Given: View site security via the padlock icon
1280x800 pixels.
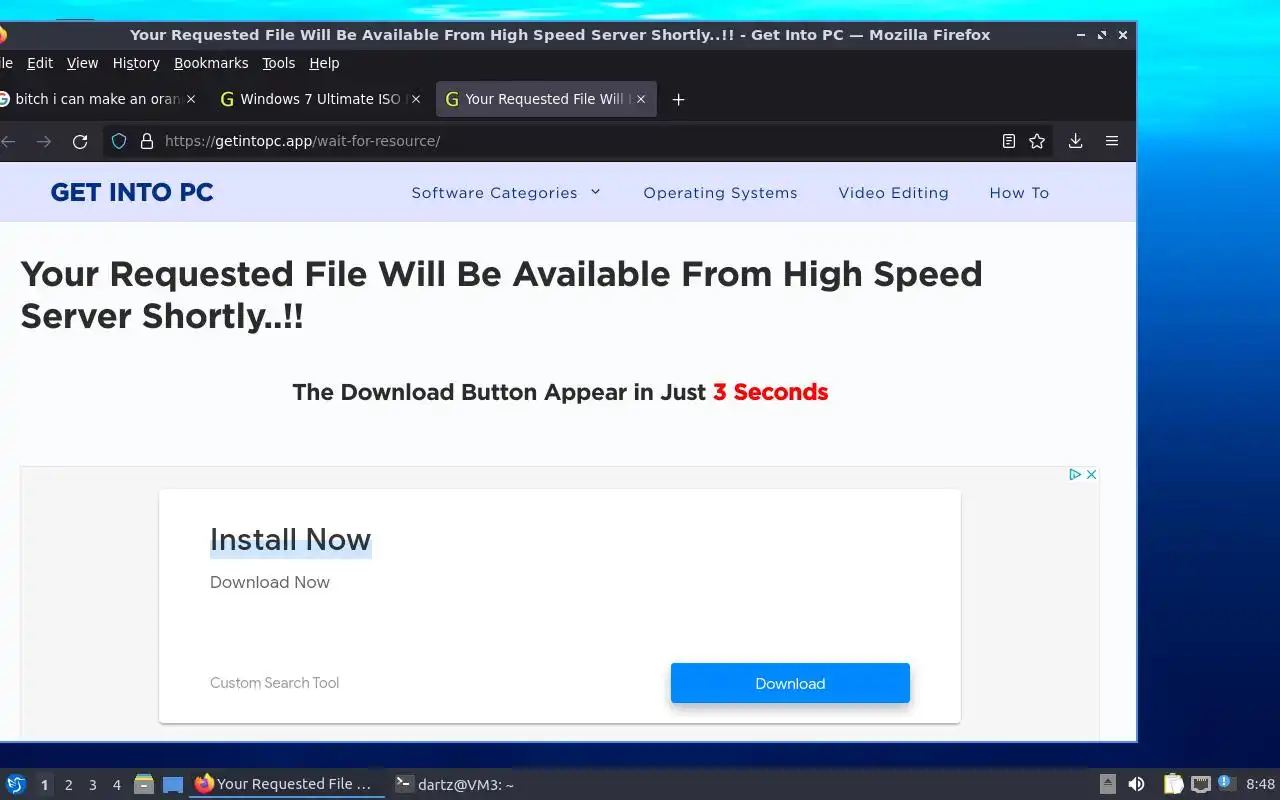Looking at the screenshot, I should pos(147,141).
